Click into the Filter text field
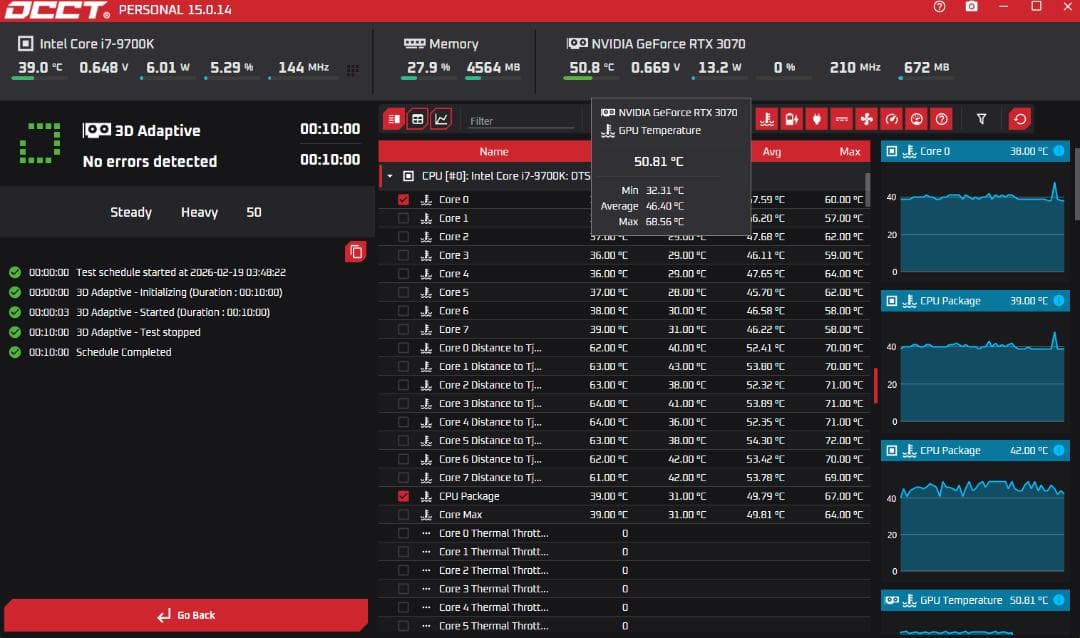This screenshot has height=638, width=1080. tap(521, 121)
